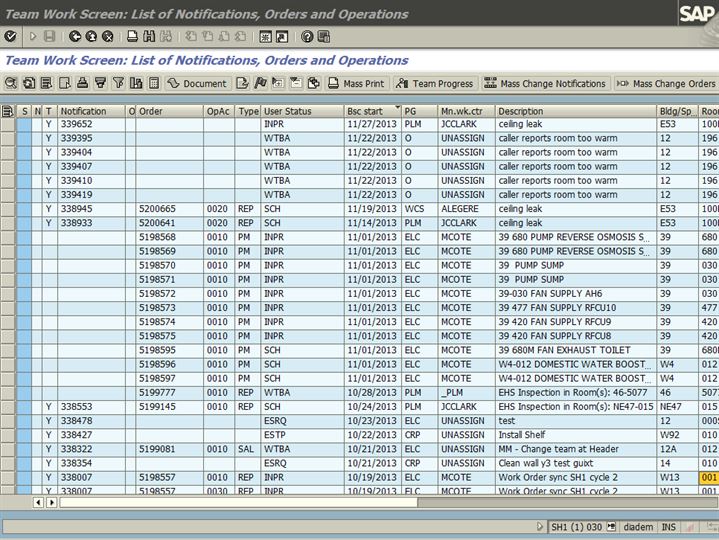Click the Print icon in the top toolbar
This screenshot has width=719, height=540.
click(x=133, y=36)
